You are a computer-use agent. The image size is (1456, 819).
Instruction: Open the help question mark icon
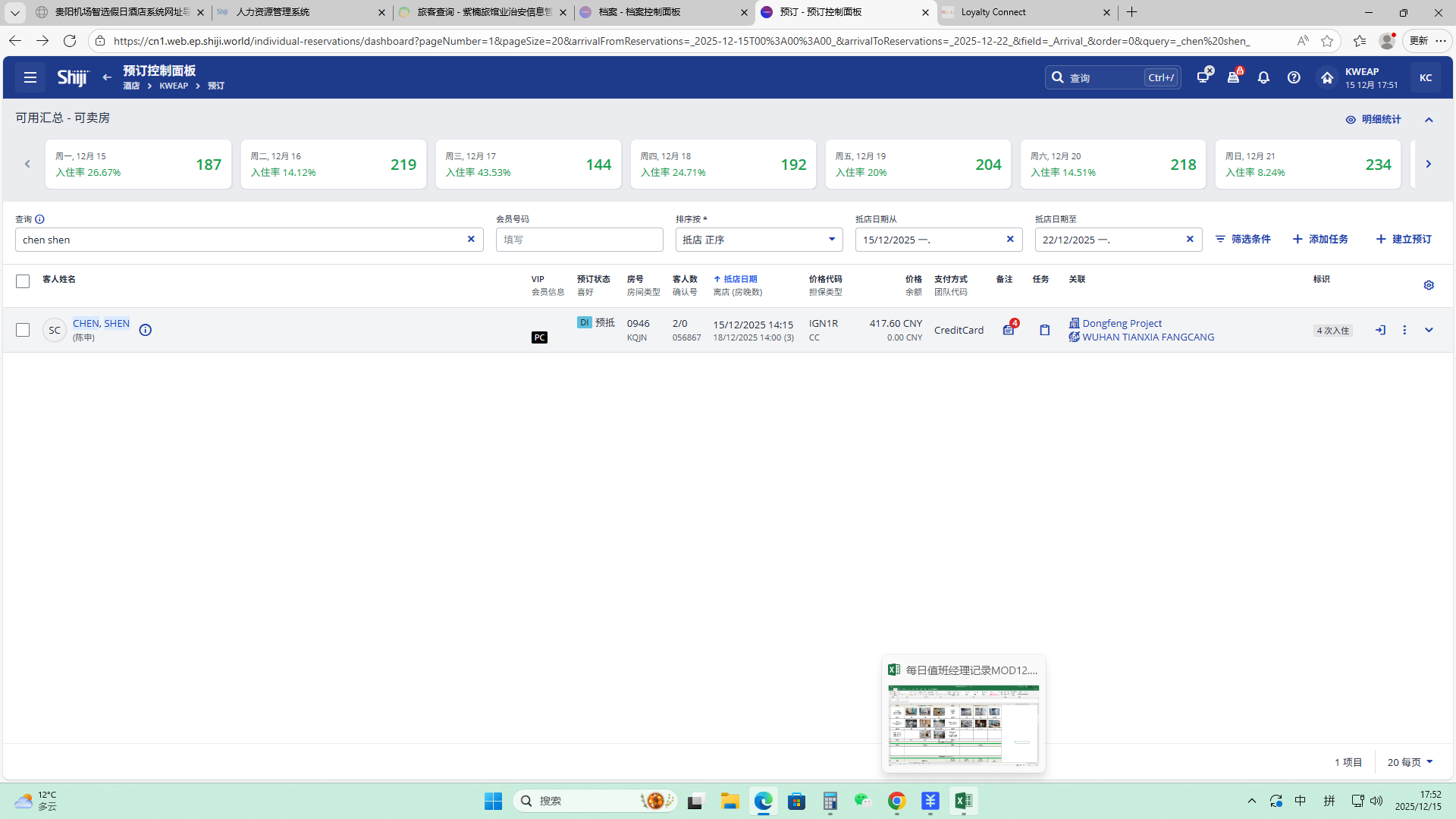1294,77
